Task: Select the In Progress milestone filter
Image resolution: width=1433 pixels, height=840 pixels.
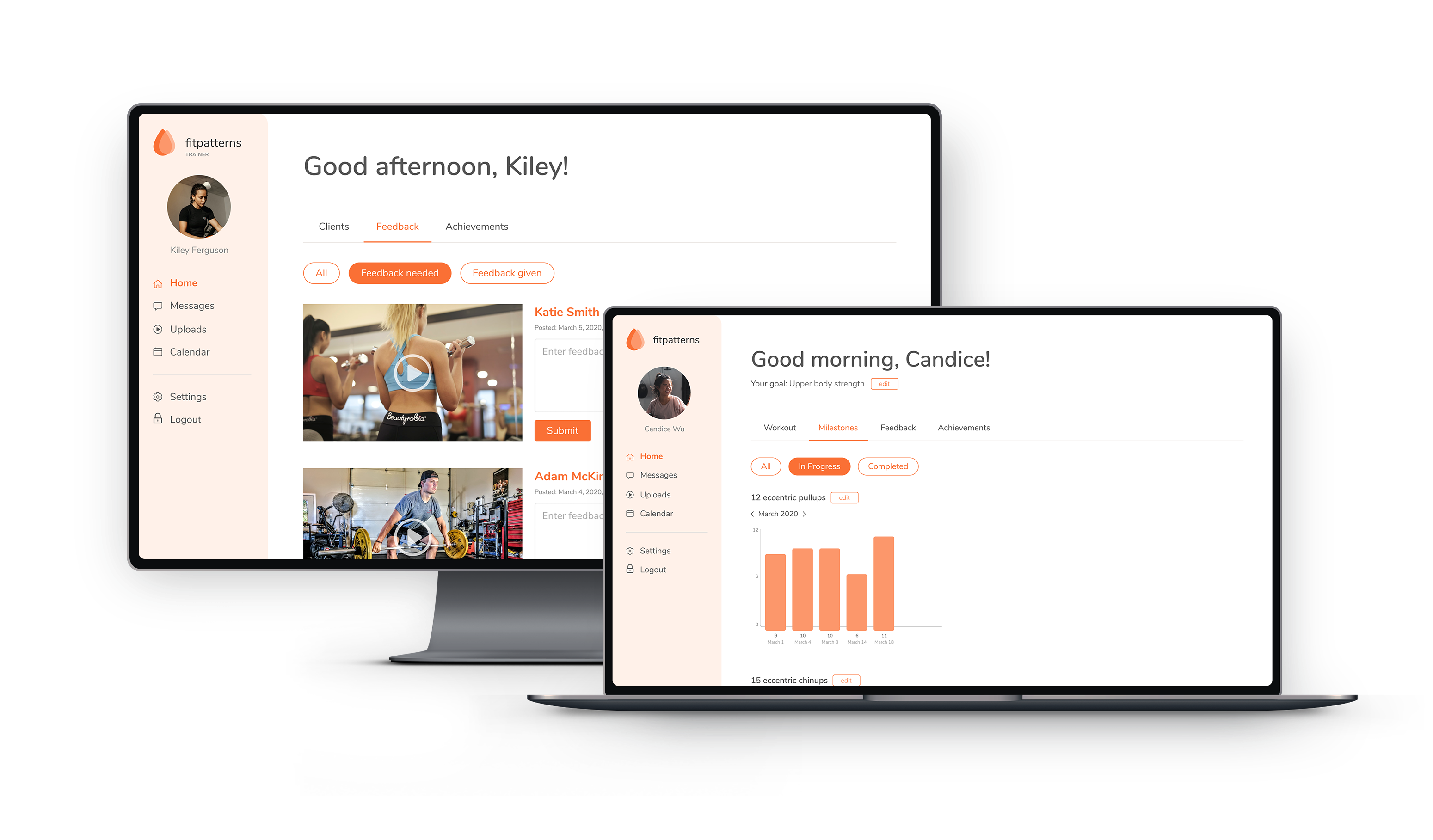Action: point(821,466)
